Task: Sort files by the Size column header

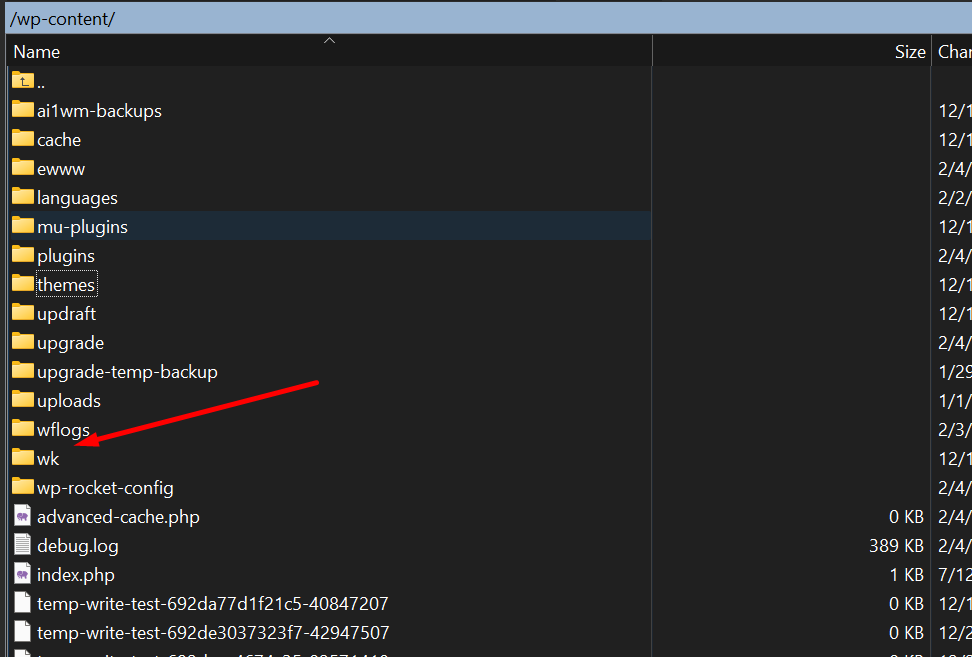Action: 909,52
